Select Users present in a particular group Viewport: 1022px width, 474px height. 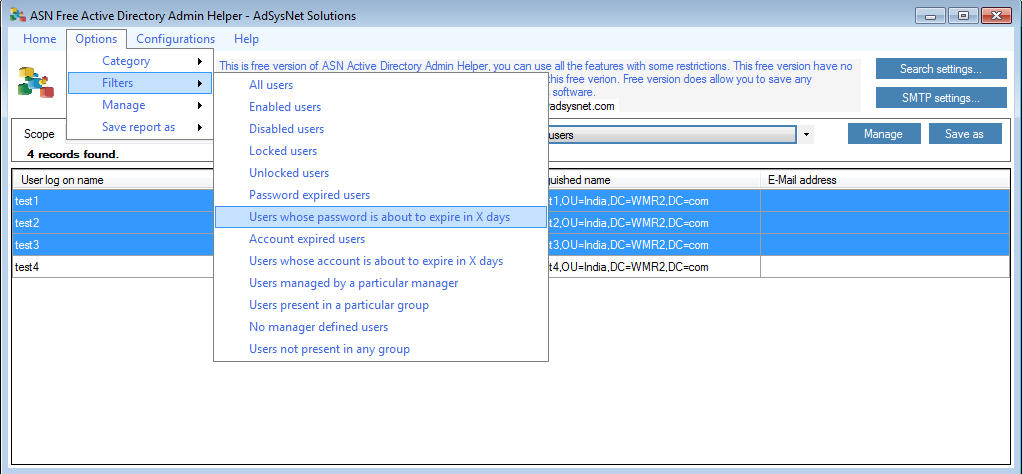point(381,305)
